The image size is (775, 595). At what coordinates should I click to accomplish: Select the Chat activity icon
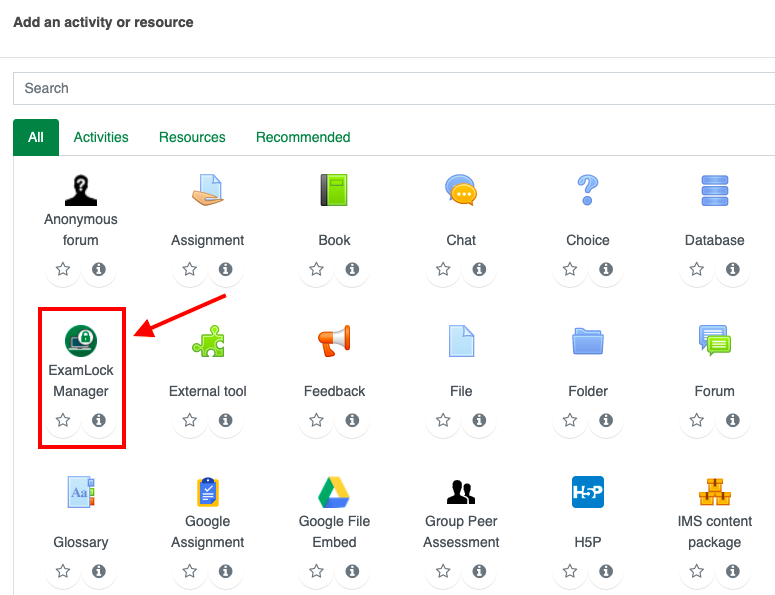tap(461, 189)
